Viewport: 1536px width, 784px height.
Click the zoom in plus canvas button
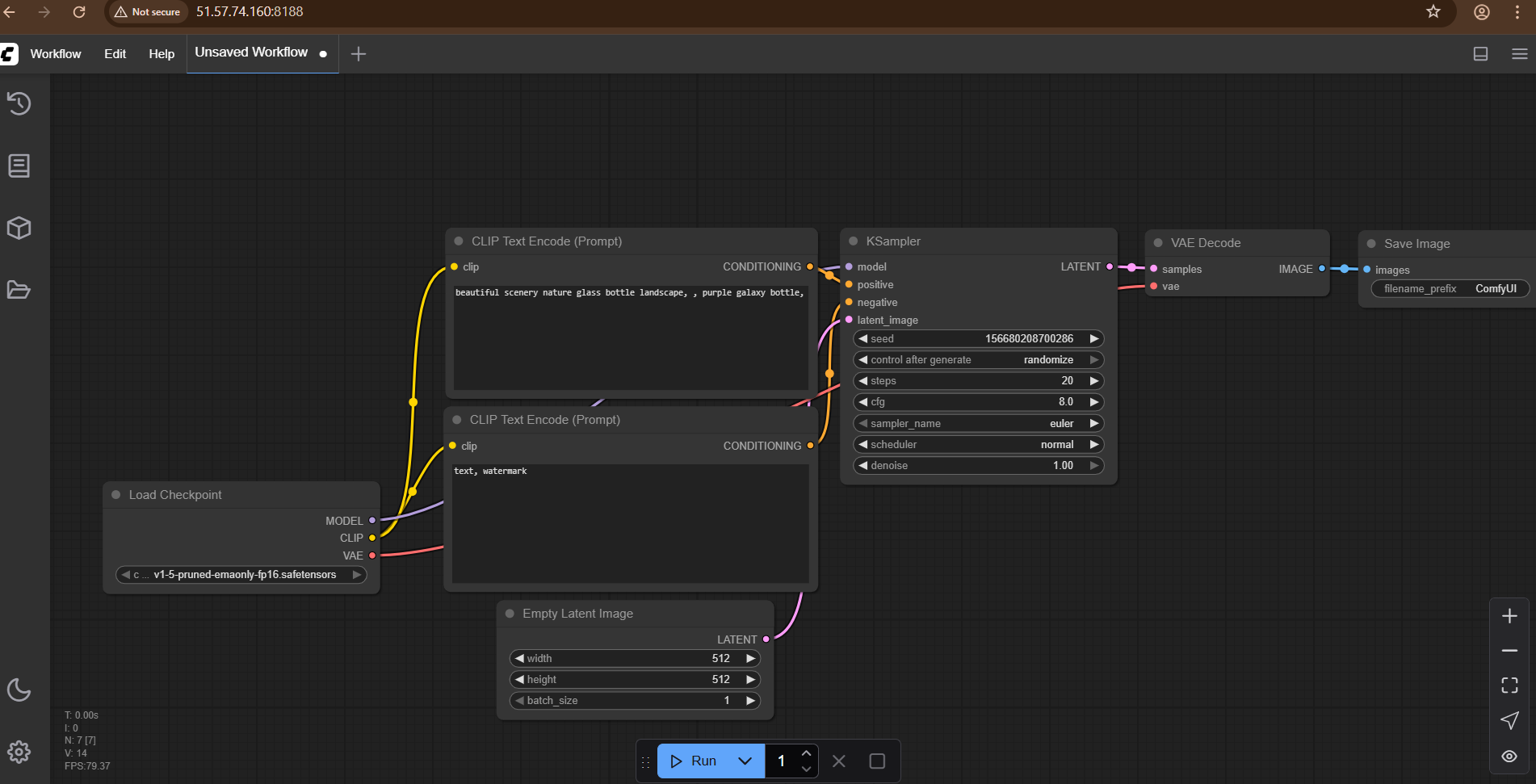[1509, 616]
